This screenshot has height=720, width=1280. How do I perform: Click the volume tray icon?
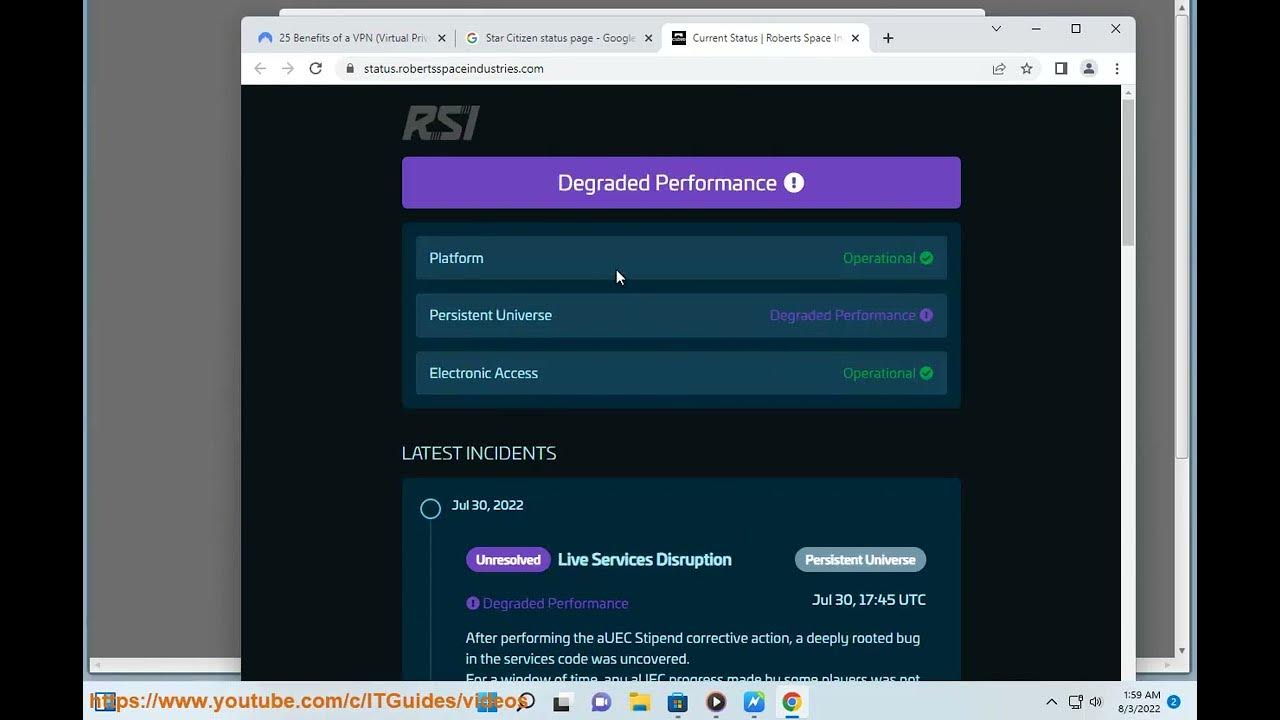coord(1095,702)
